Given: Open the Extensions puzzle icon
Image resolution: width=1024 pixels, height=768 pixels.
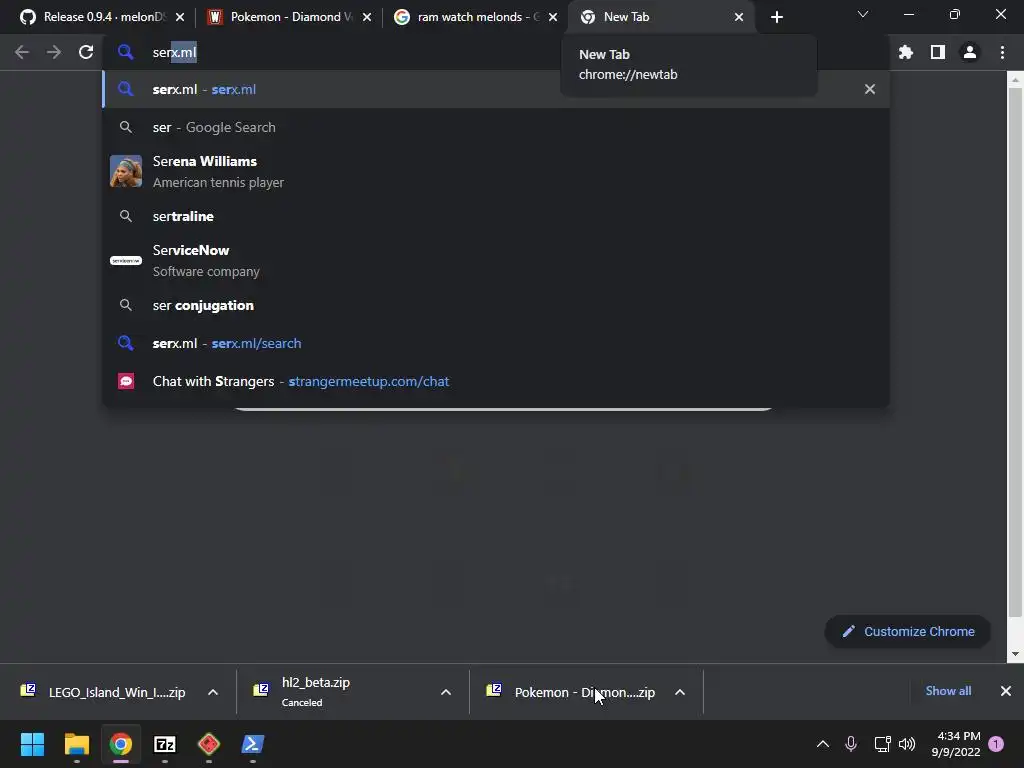Looking at the screenshot, I should pyautogui.click(x=905, y=52).
